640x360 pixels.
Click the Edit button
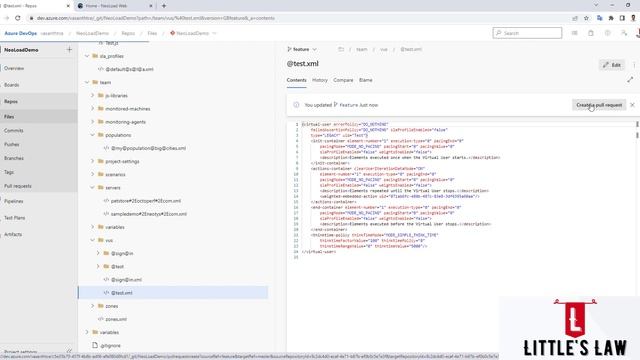(612, 65)
